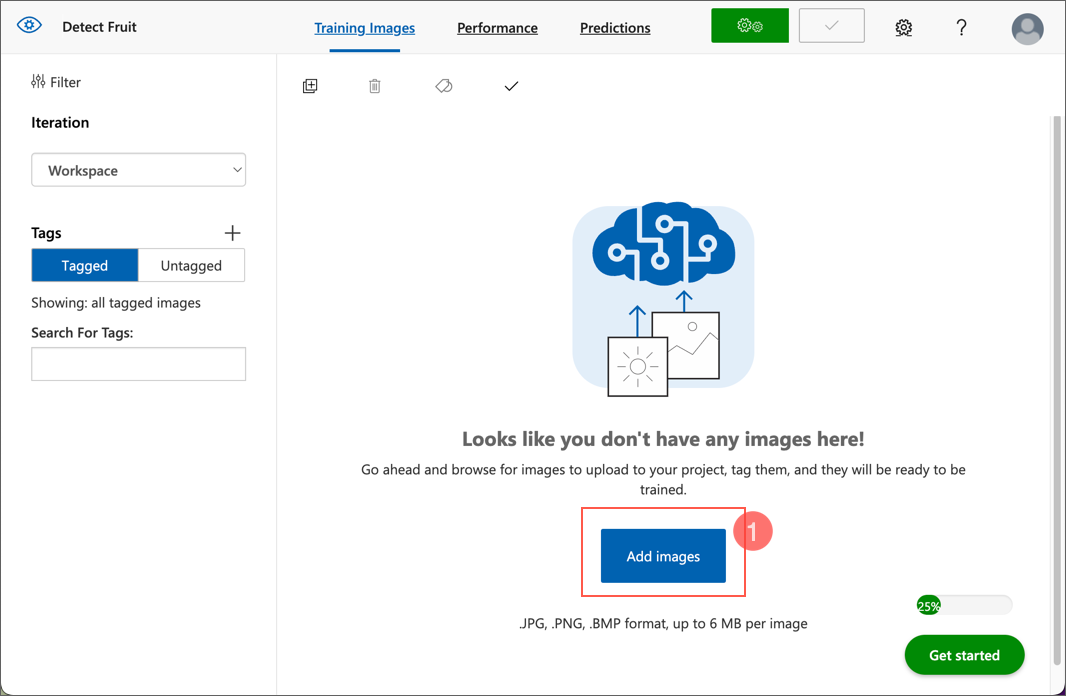This screenshot has height=696, width=1066.
Task: Focus the Search For Tags field
Action: [x=138, y=364]
